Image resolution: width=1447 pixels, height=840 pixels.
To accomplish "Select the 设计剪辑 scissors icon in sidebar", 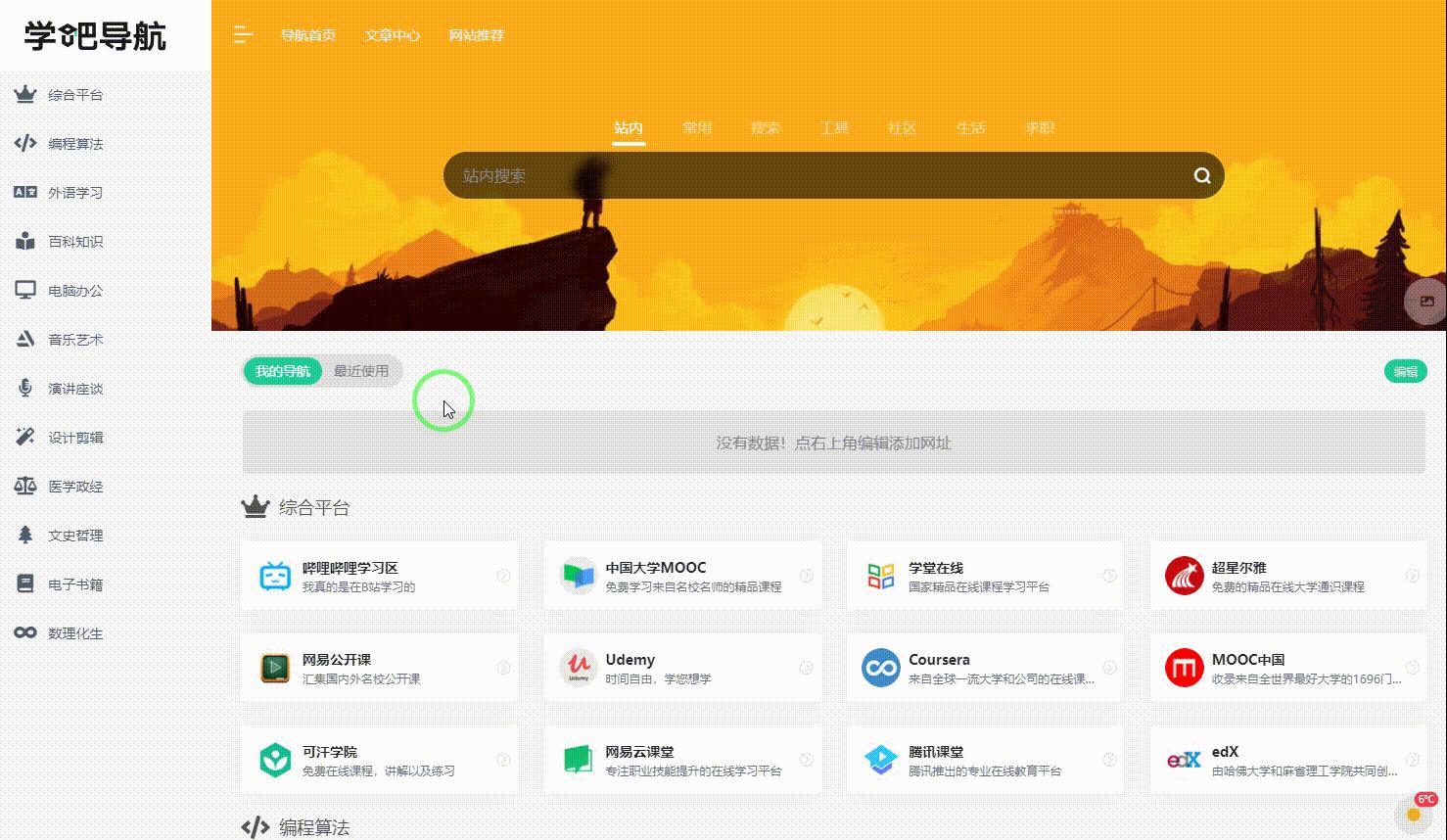I will click(25, 437).
